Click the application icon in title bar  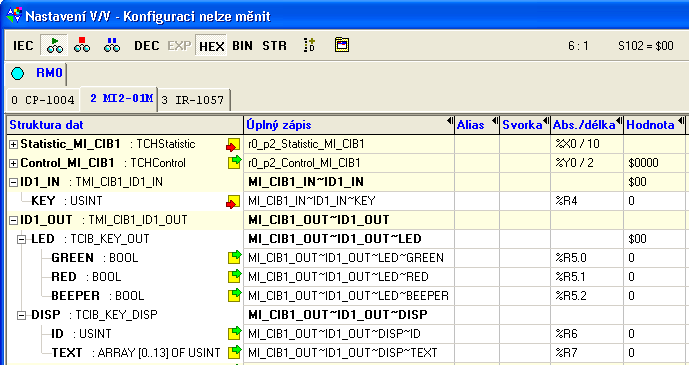coord(14,16)
